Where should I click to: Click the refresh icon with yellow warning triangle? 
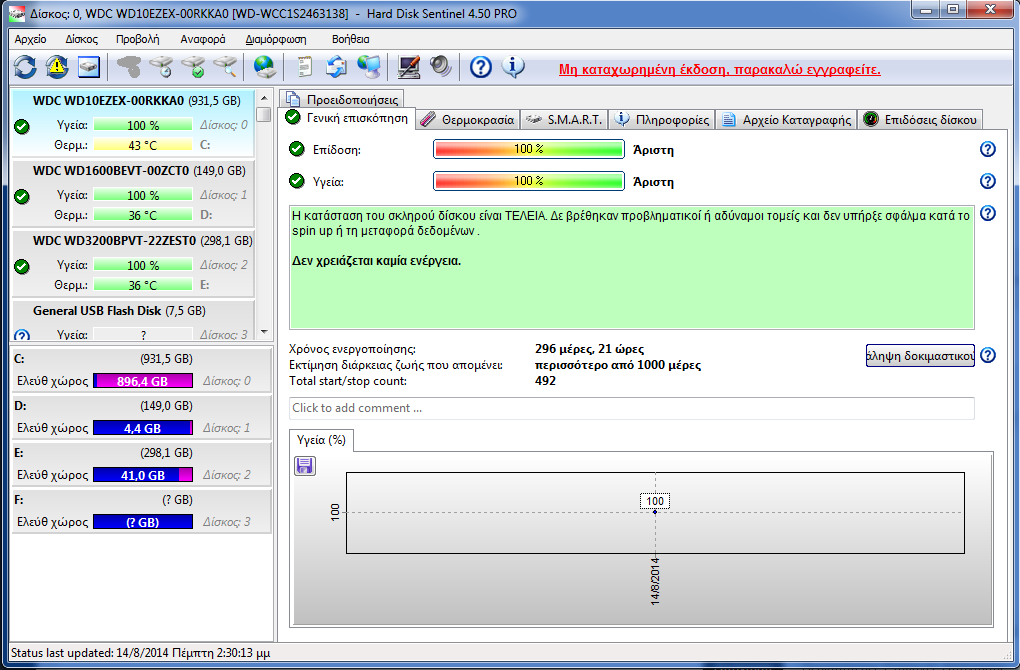(57, 66)
